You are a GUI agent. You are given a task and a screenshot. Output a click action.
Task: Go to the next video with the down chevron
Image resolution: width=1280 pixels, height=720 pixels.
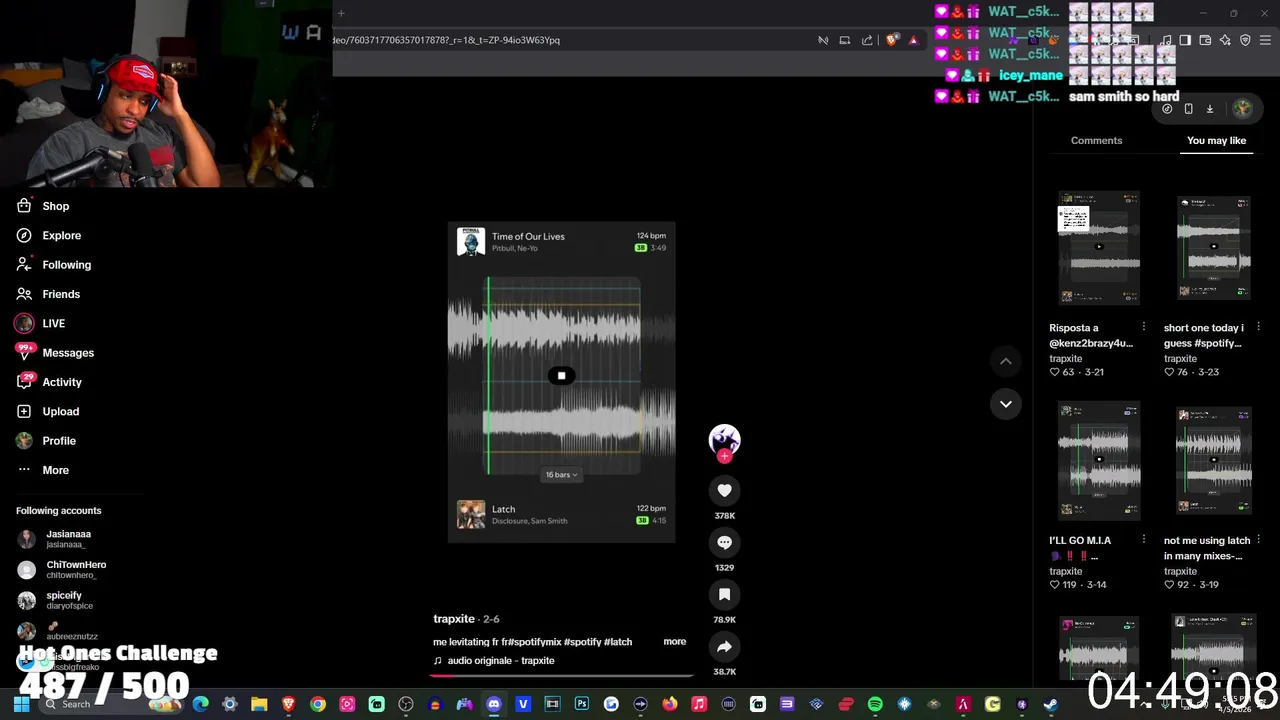tap(1006, 404)
